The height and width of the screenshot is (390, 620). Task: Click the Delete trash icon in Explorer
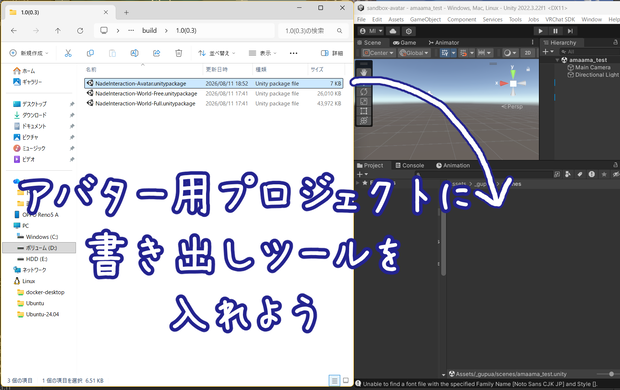coord(179,53)
